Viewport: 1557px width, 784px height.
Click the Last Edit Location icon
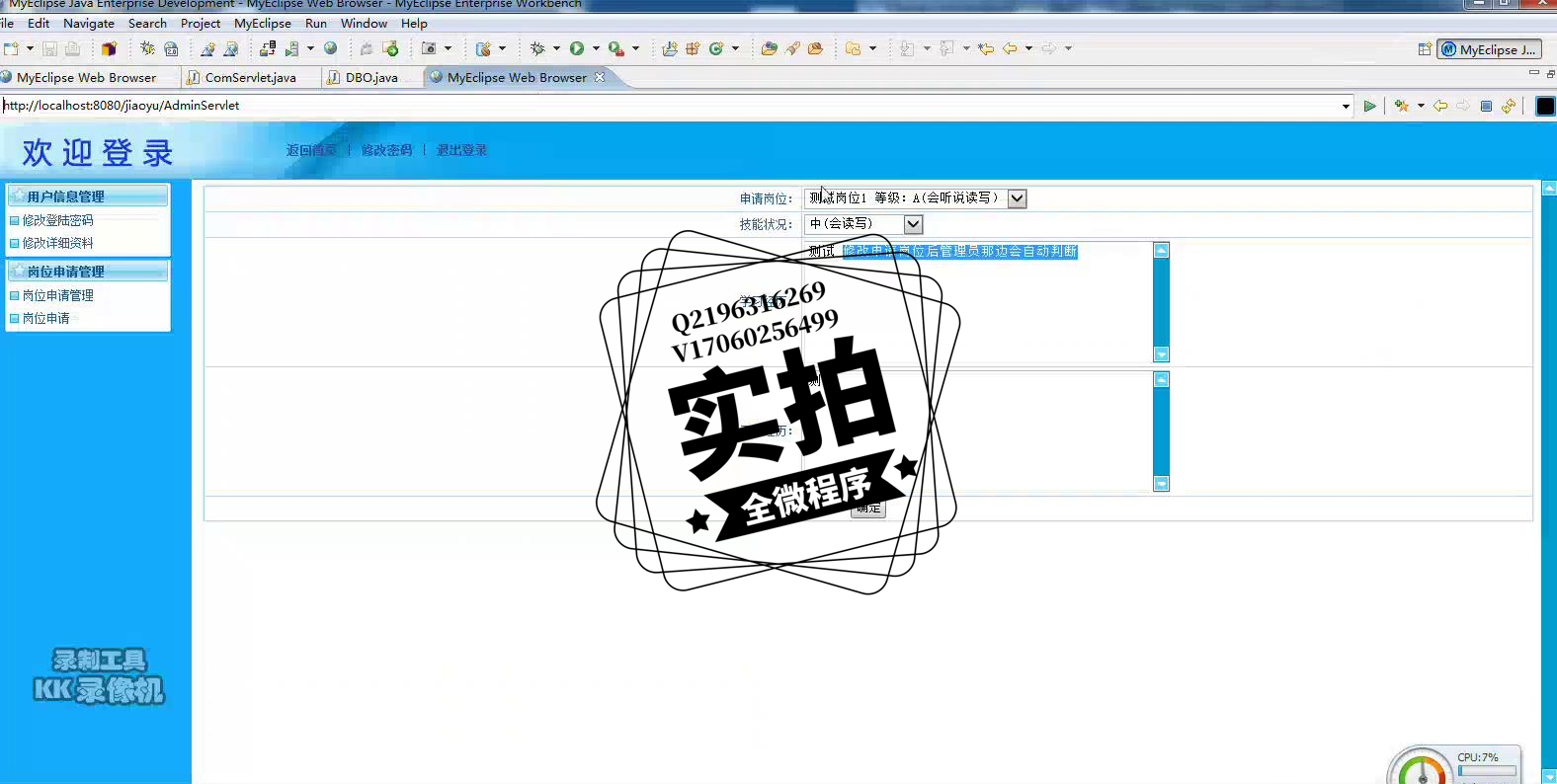[986, 48]
